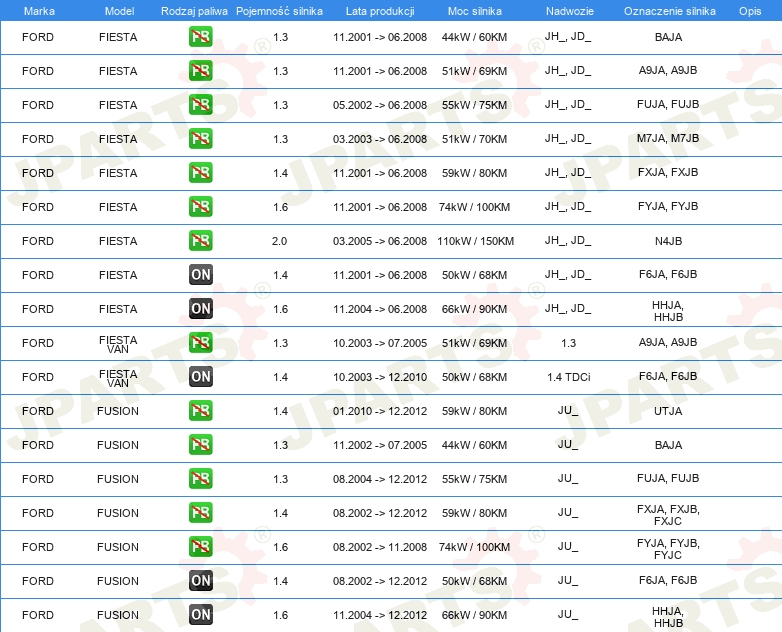This screenshot has height=632, width=782.
Task: Click date range 11.2002 -> 07.2005
Action: pos(380,445)
